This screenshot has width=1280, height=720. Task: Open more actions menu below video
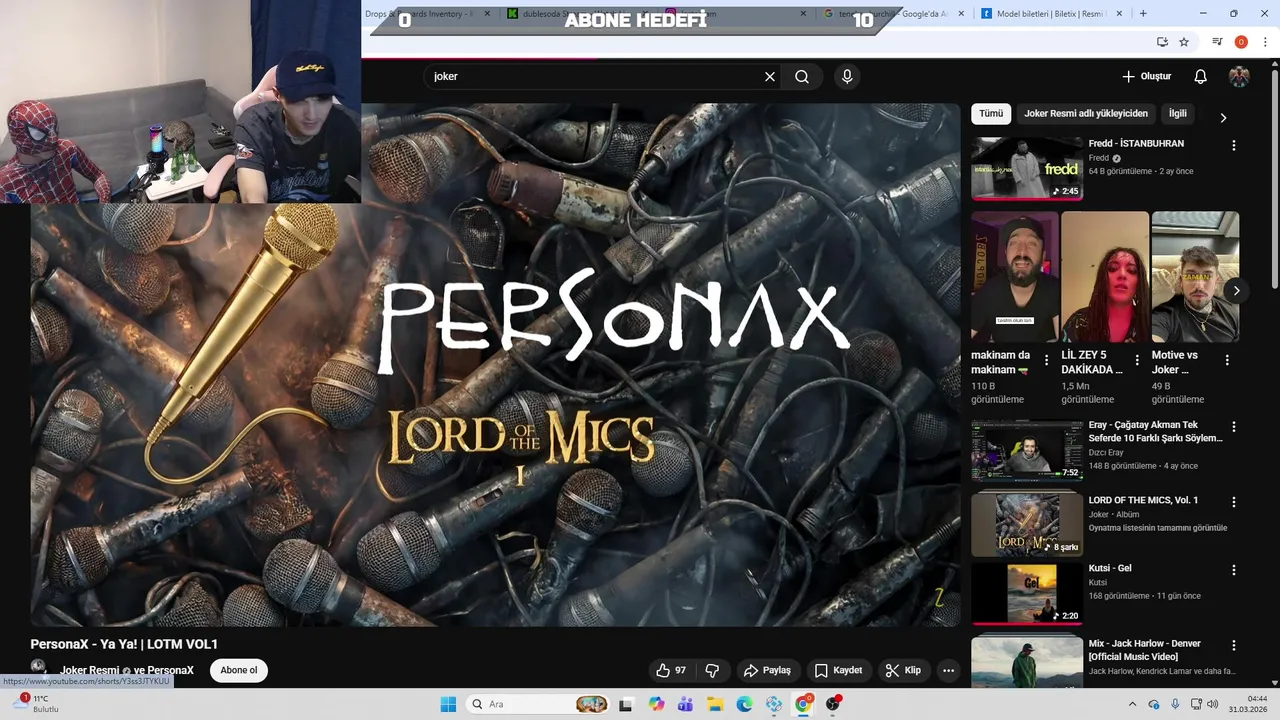coord(948,670)
